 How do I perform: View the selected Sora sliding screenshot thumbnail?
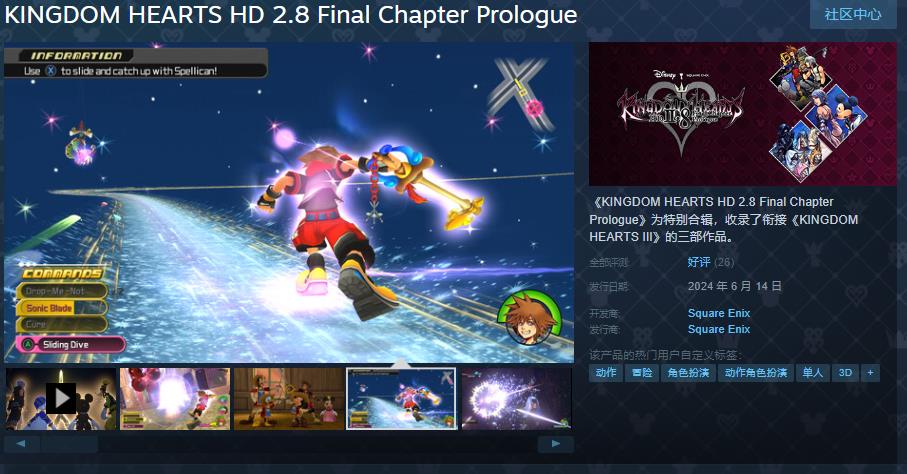[401, 399]
